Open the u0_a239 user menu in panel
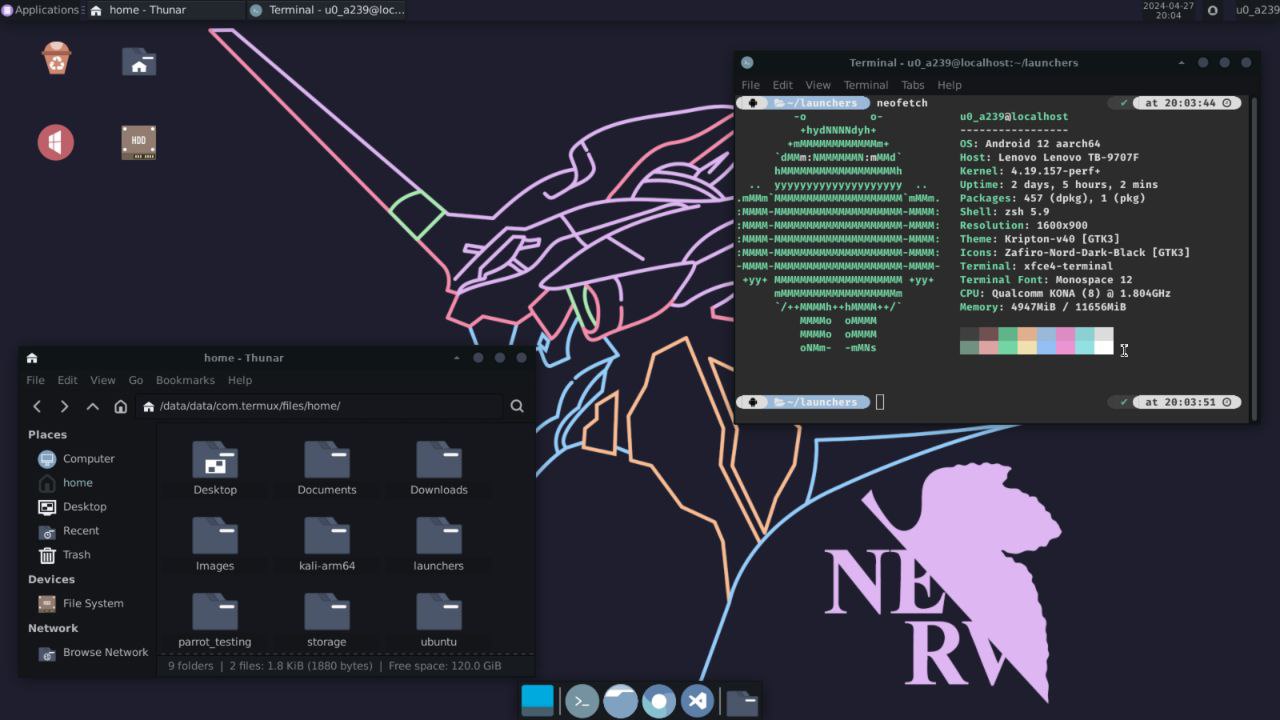The image size is (1280, 720). 1257,10
